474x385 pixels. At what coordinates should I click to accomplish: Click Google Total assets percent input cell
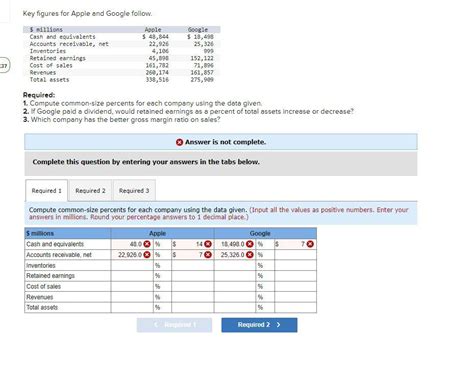[295, 307]
